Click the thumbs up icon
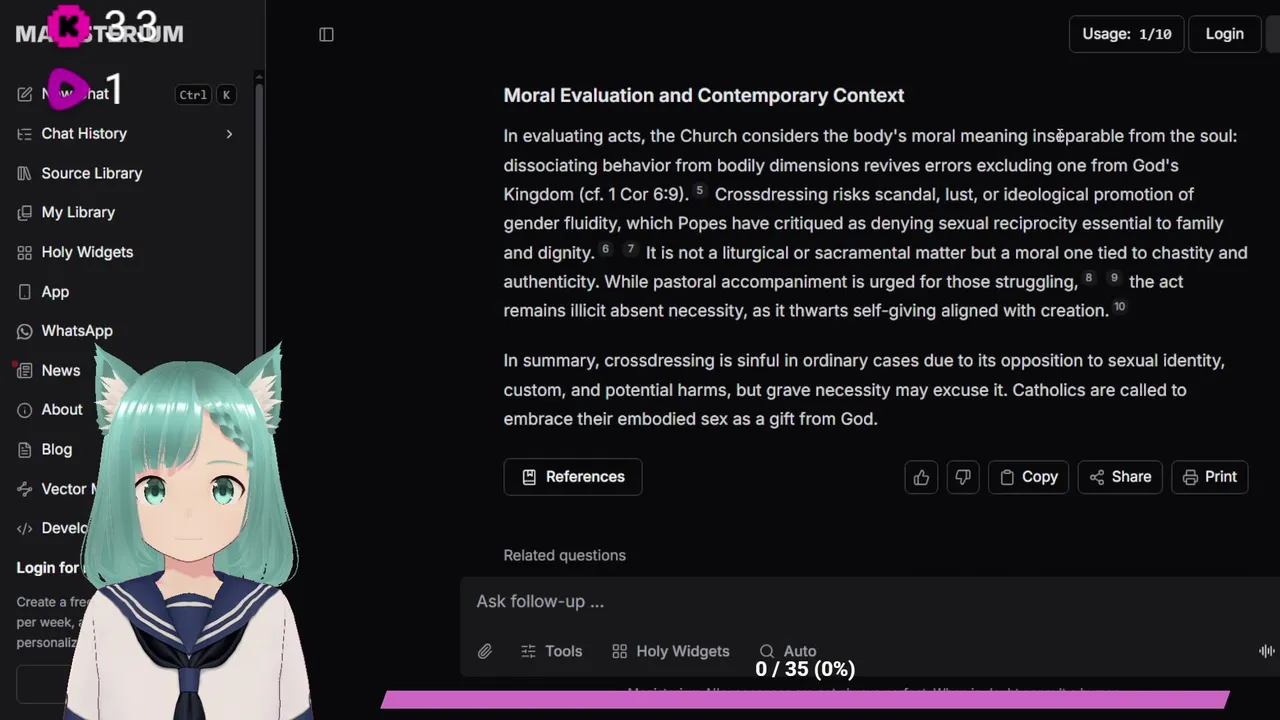 [x=921, y=477]
